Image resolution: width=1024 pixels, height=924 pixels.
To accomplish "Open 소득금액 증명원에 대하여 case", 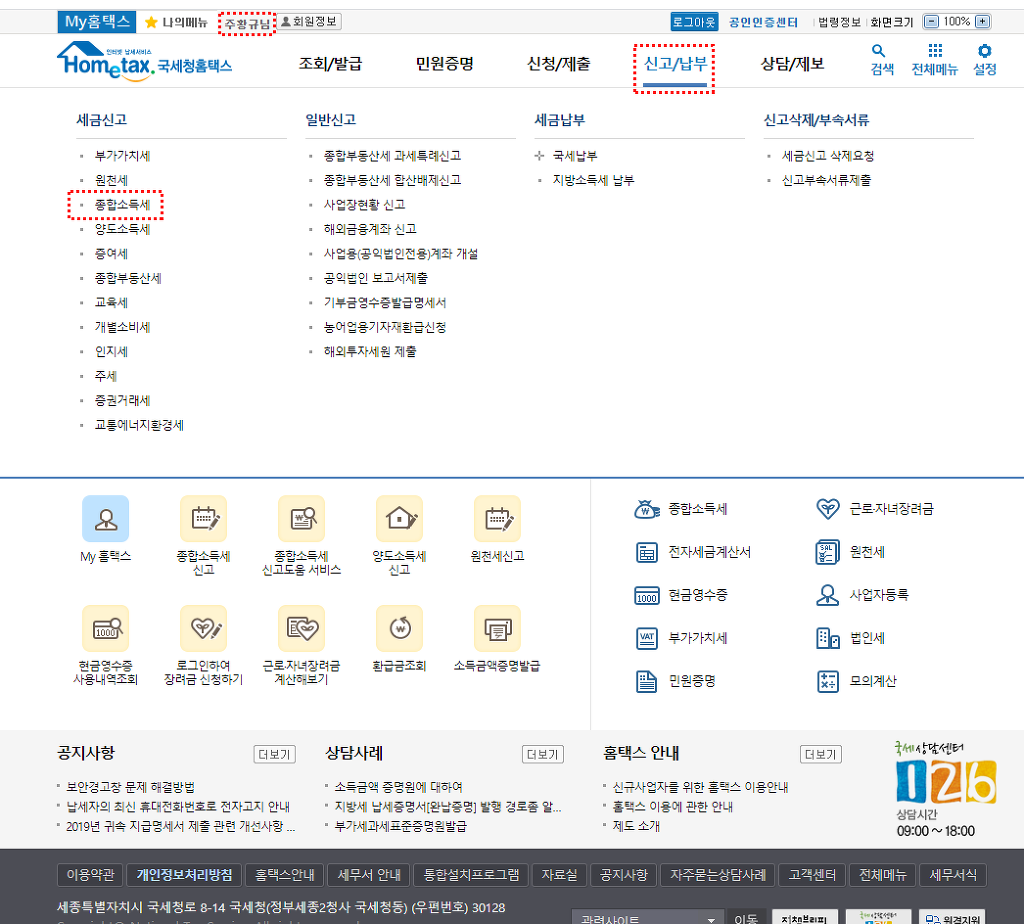I will (x=398, y=787).
